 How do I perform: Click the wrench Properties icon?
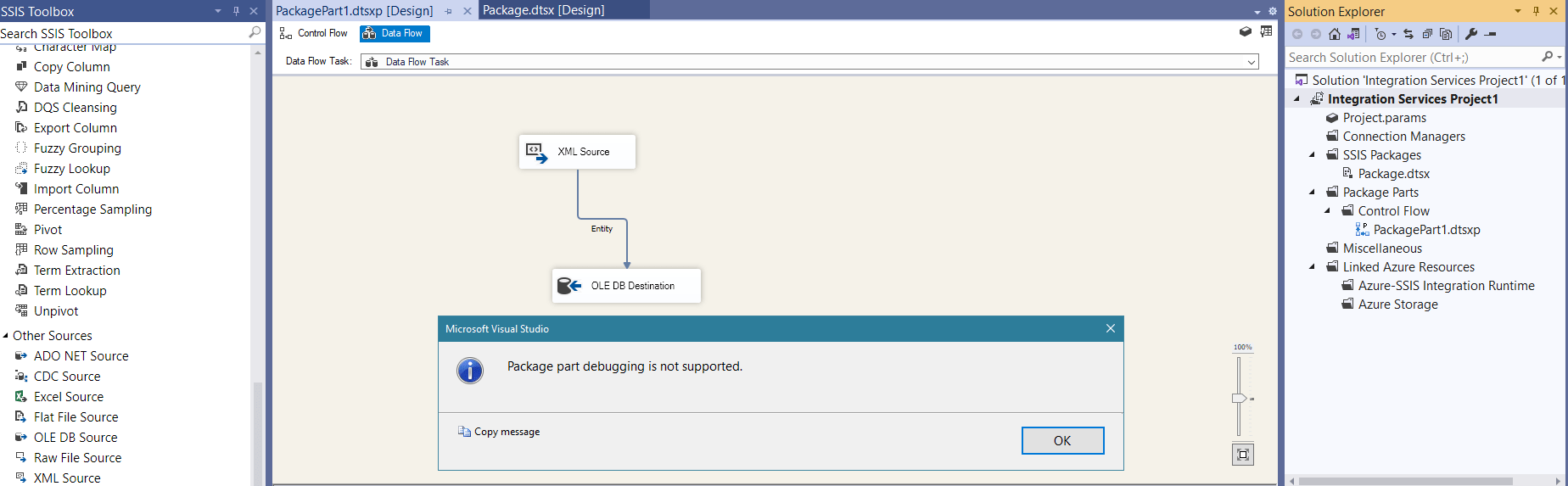(x=1471, y=34)
